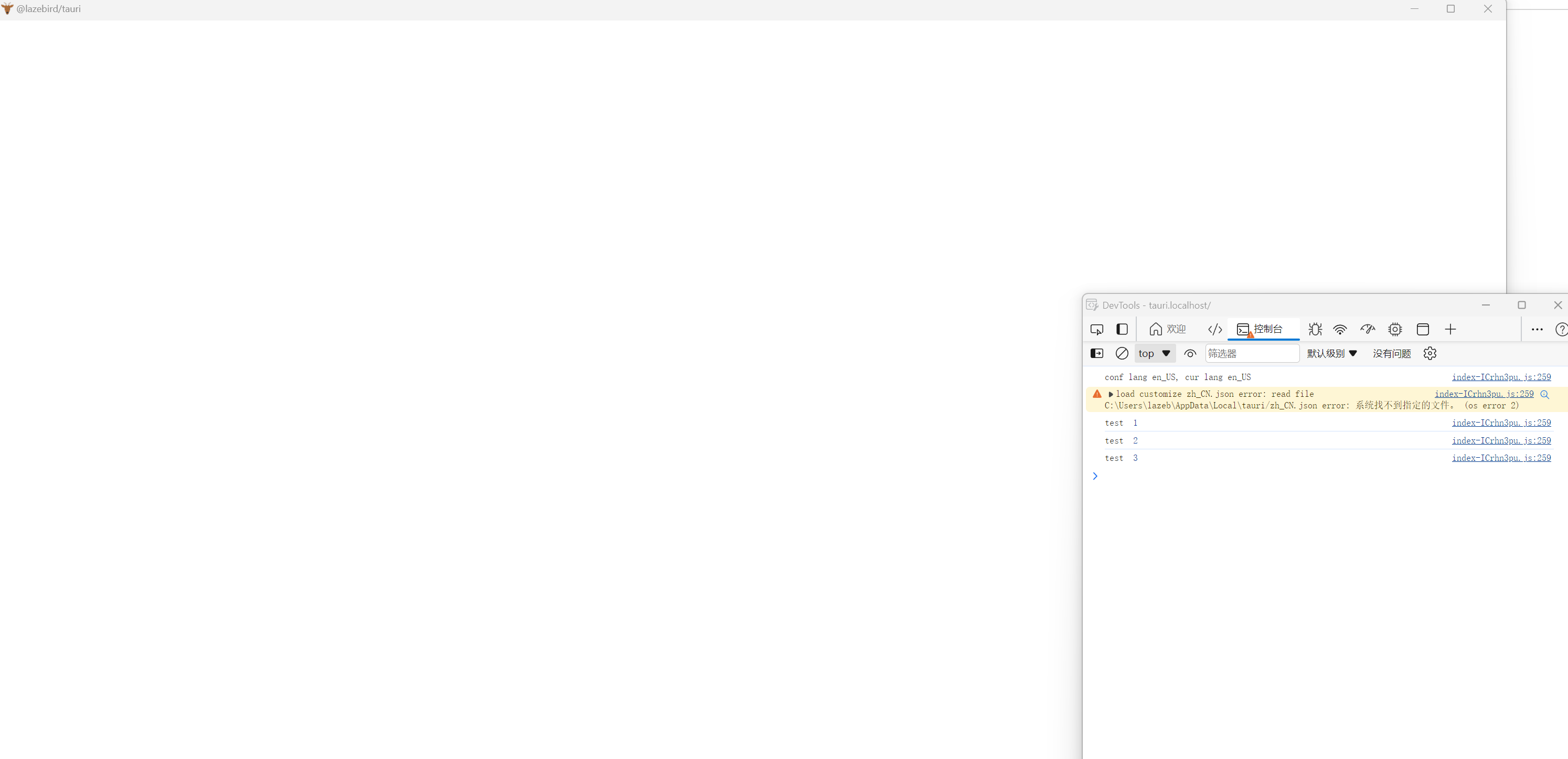Focus the 筛选器 filter input
Image resolution: width=1568 pixels, height=759 pixels.
pos(1252,353)
